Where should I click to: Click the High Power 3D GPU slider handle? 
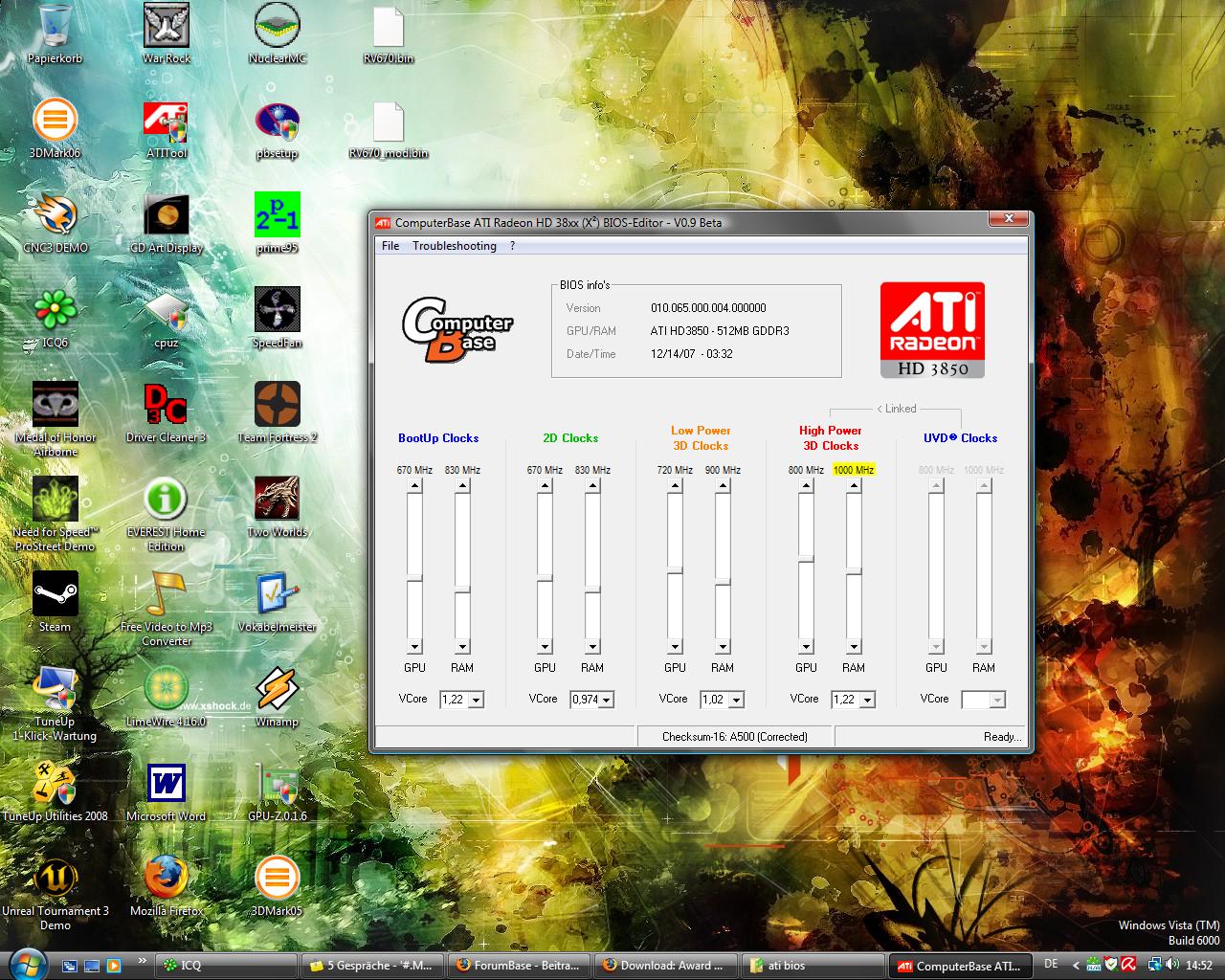806,558
